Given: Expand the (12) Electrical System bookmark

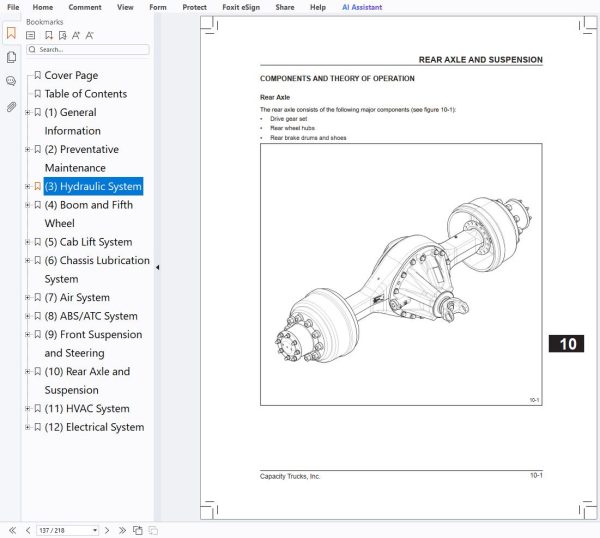Looking at the screenshot, I should [x=28, y=427].
